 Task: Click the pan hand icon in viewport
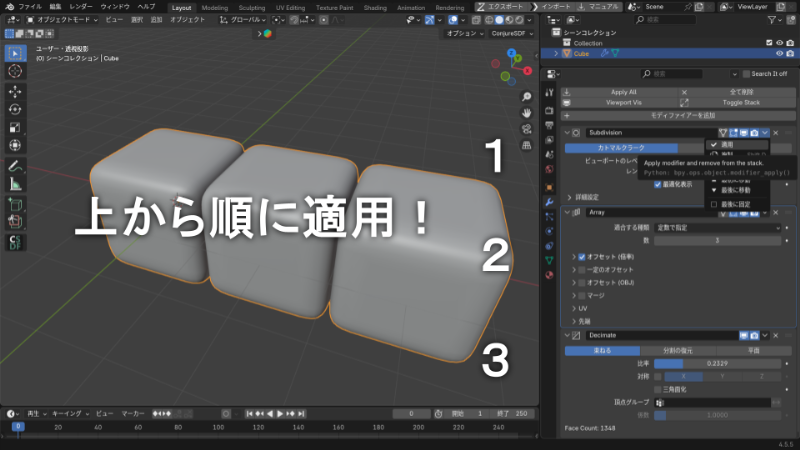click(527, 113)
